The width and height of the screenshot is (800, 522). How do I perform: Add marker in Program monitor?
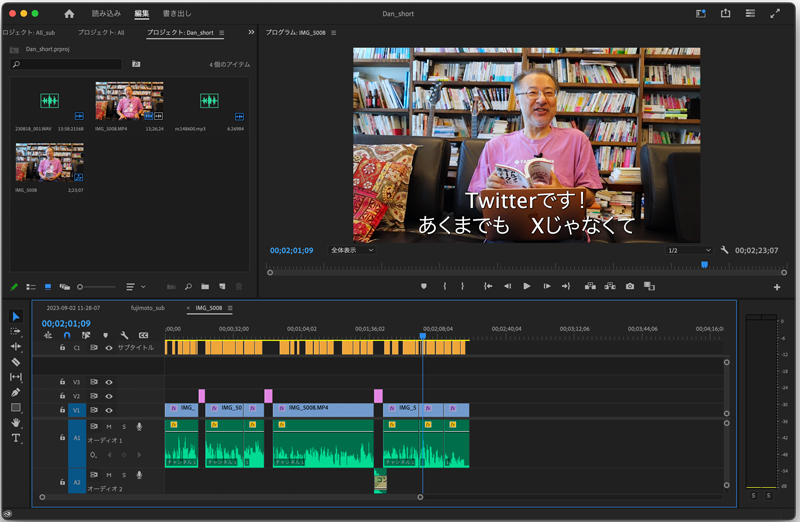tap(423, 286)
